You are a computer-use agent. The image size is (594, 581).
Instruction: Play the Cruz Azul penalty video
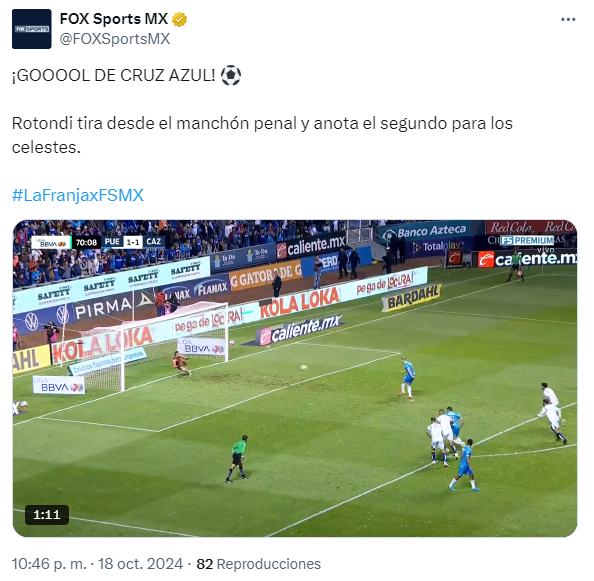(295, 378)
